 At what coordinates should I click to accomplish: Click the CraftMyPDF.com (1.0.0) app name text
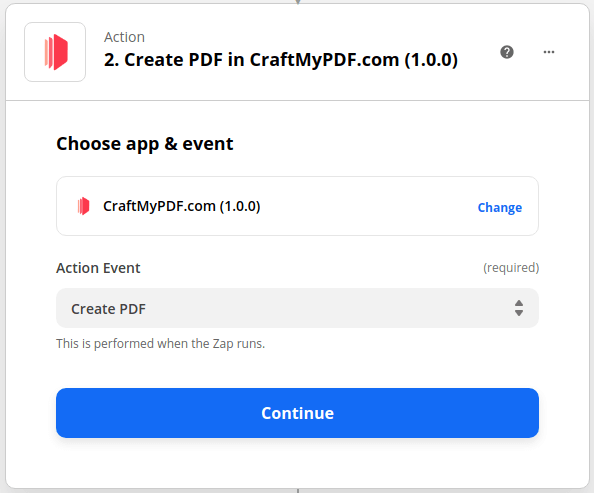(181, 206)
